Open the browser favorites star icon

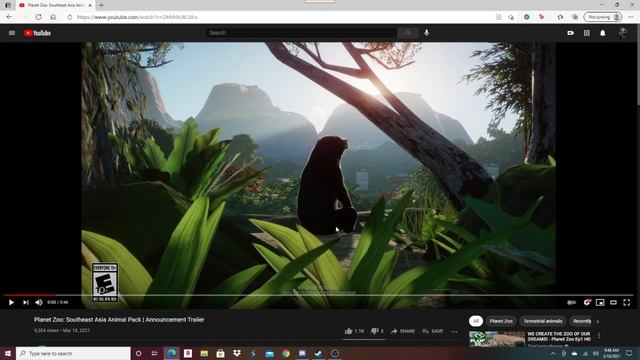click(x=560, y=17)
